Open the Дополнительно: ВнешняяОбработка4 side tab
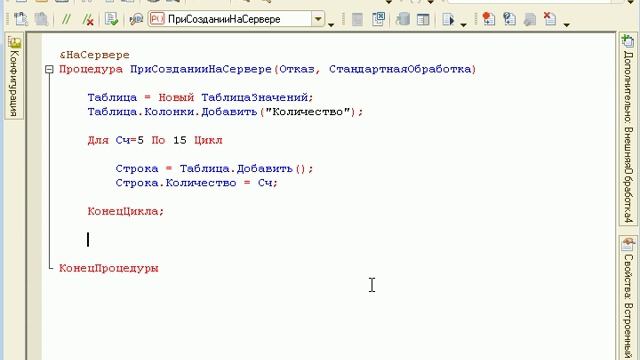The width and height of the screenshot is (640, 360). [x=628, y=129]
